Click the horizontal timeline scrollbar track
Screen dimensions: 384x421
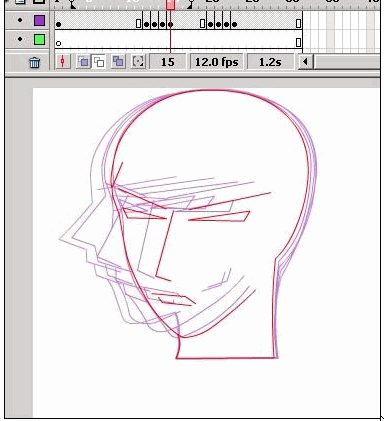click(347, 62)
